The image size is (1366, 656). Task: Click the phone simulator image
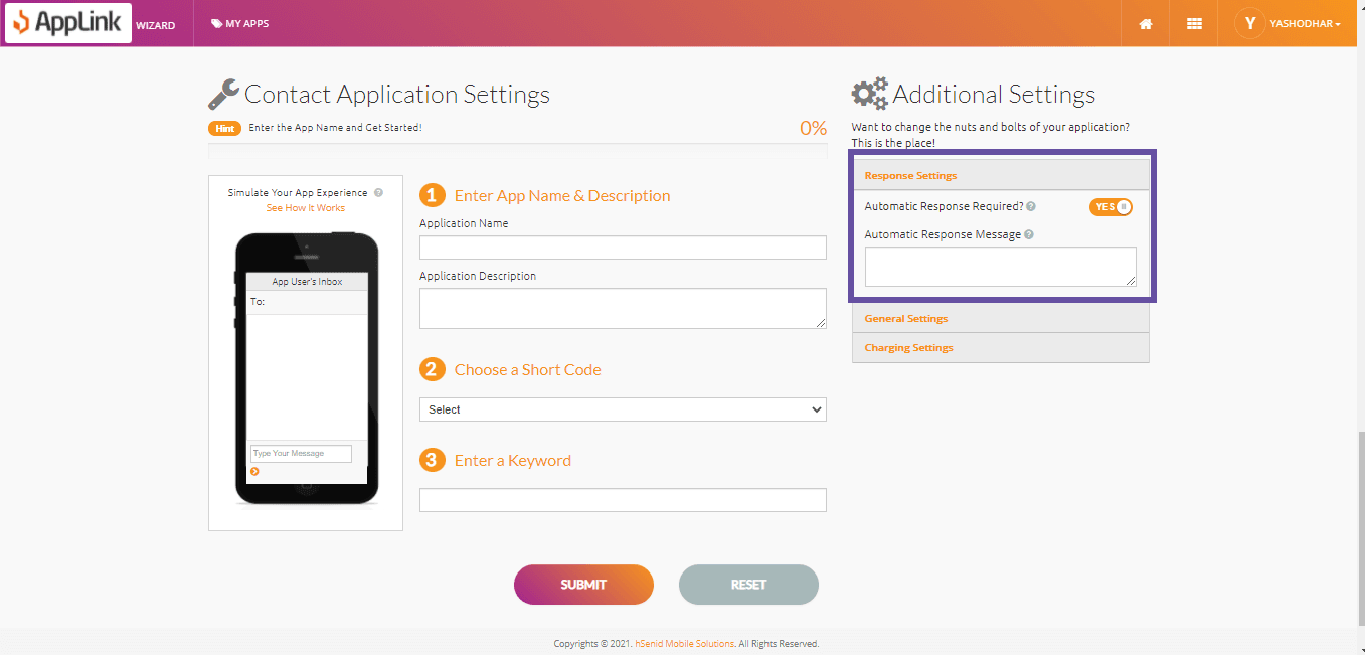tap(307, 369)
